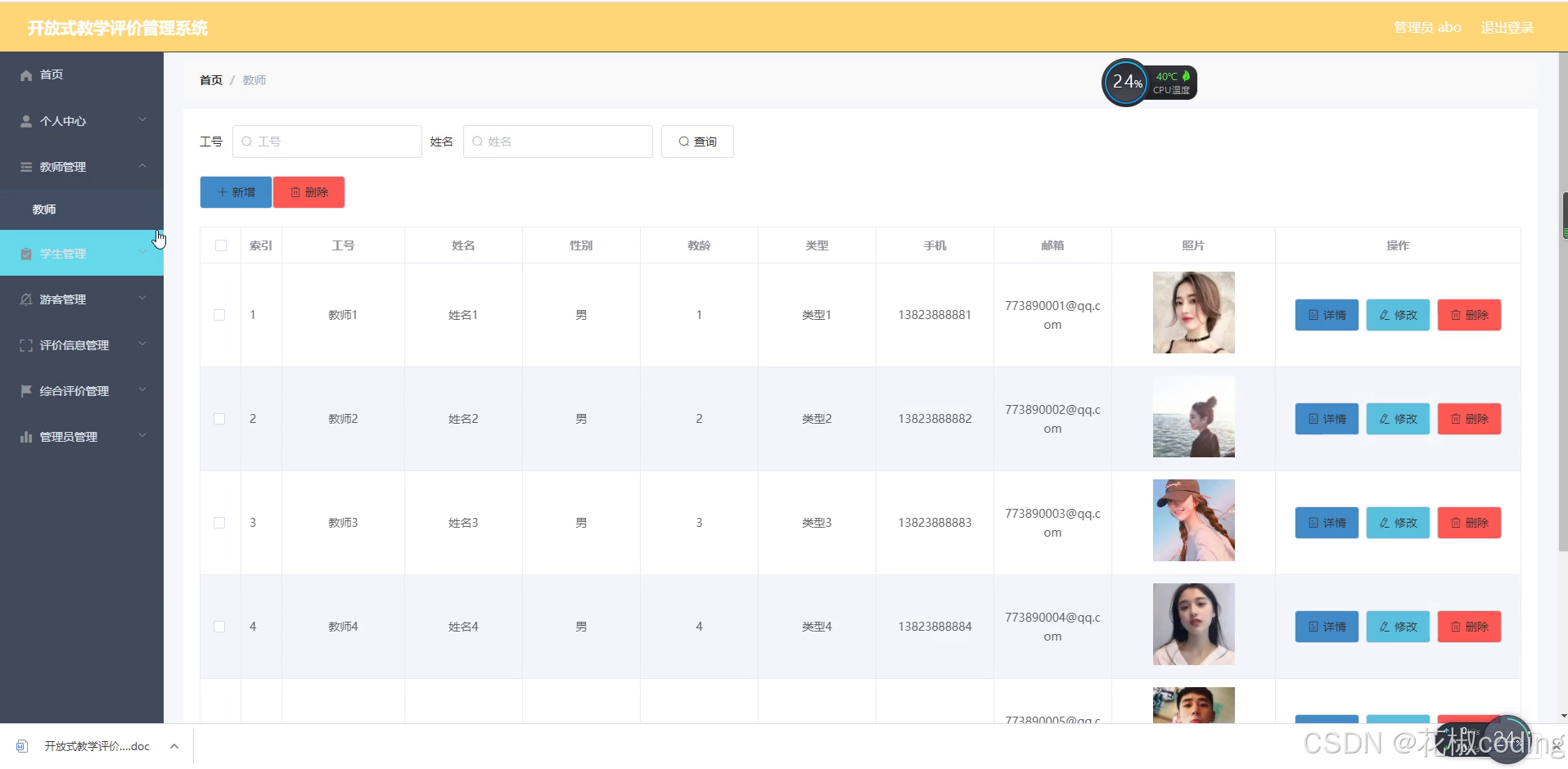Click the person icon for 个人中心
Viewport: 1568px width, 769px height.
(x=26, y=121)
